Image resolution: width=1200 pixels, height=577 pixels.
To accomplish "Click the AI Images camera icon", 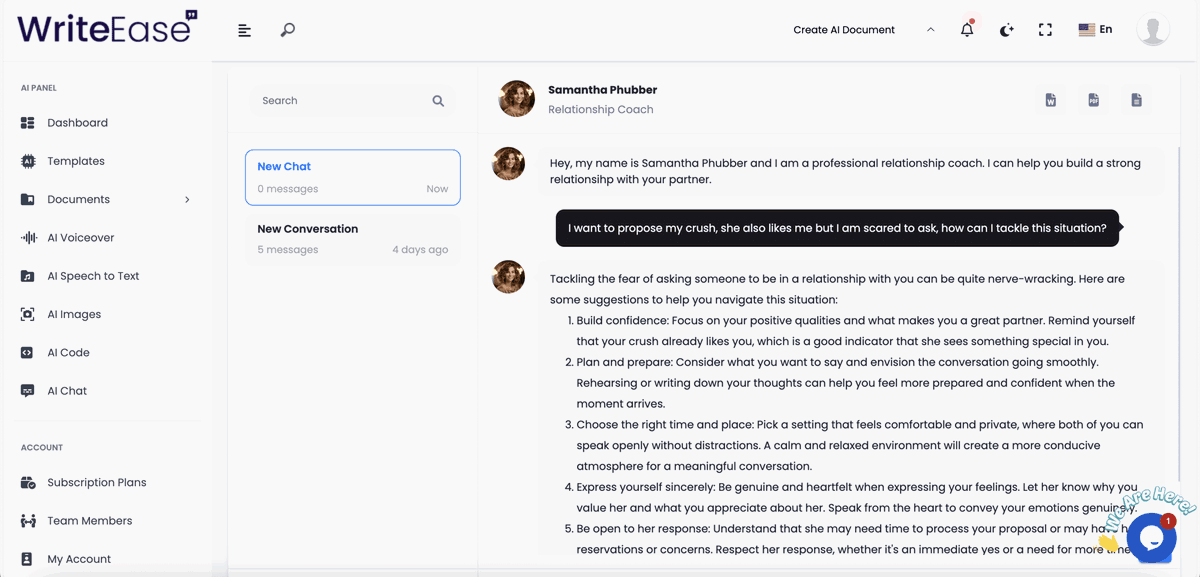I will pyautogui.click(x=28, y=314).
